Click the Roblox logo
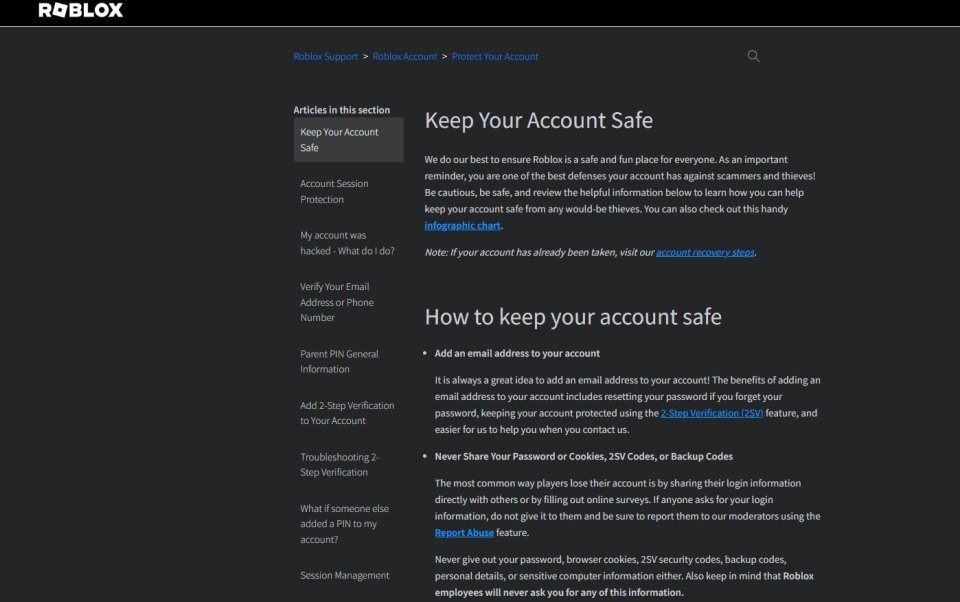 (79, 10)
